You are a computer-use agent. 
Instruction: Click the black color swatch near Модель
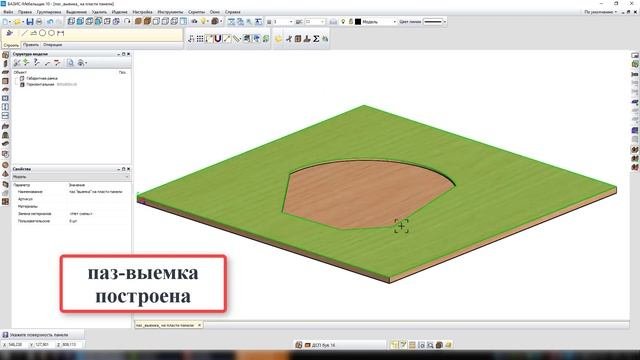click(358, 22)
